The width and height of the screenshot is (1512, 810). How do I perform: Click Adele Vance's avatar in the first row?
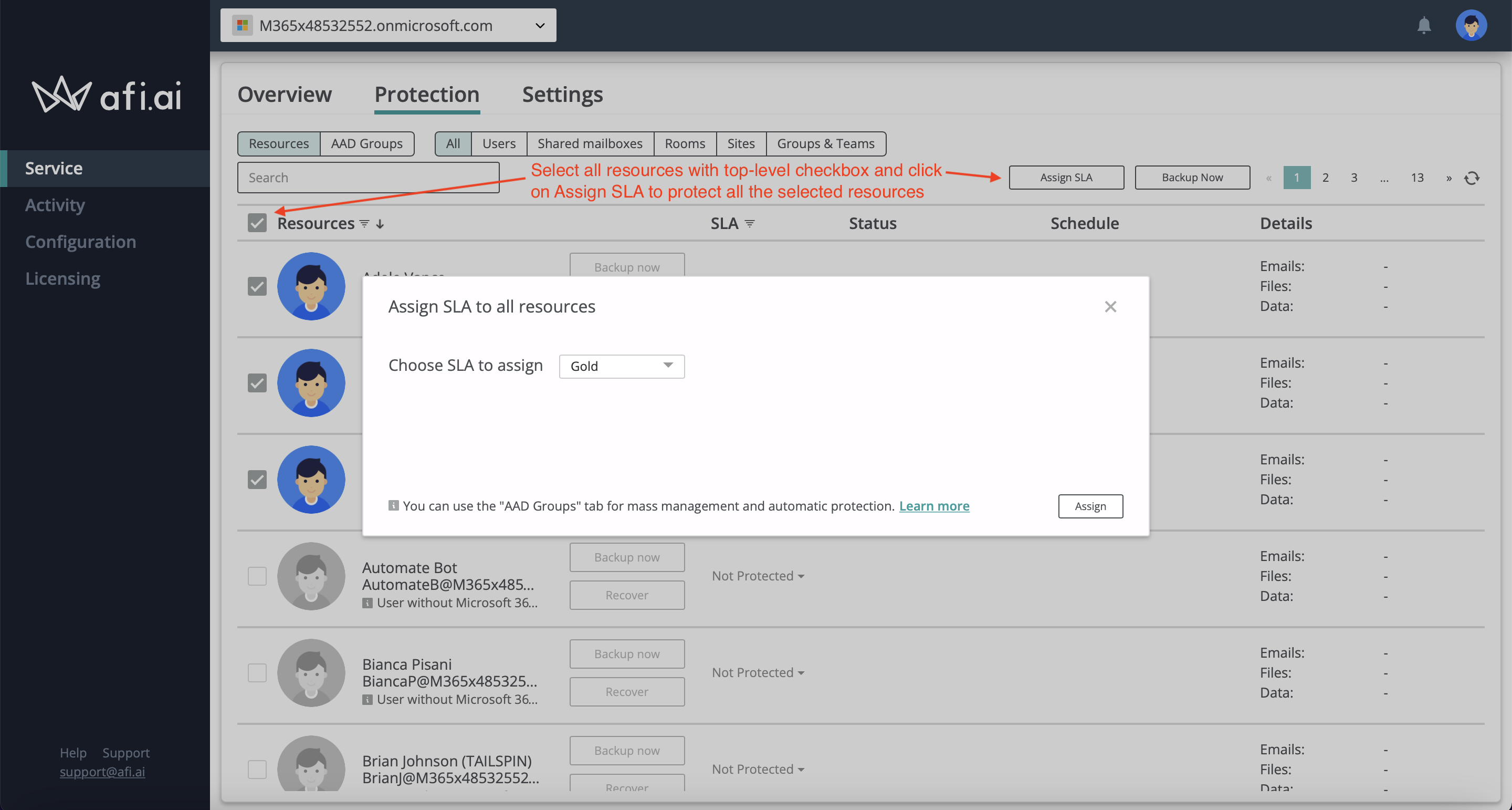pos(311,286)
